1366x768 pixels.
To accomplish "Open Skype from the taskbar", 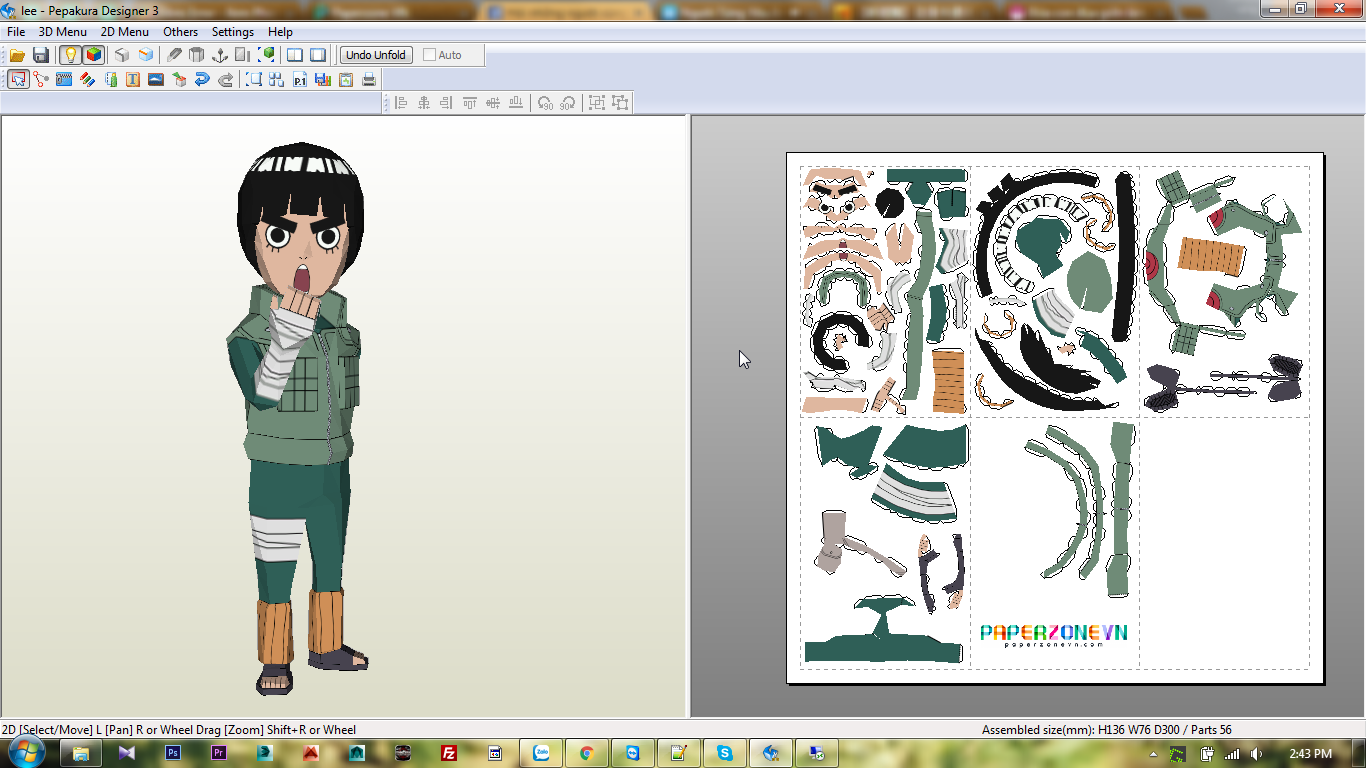I will [x=725, y=753].
